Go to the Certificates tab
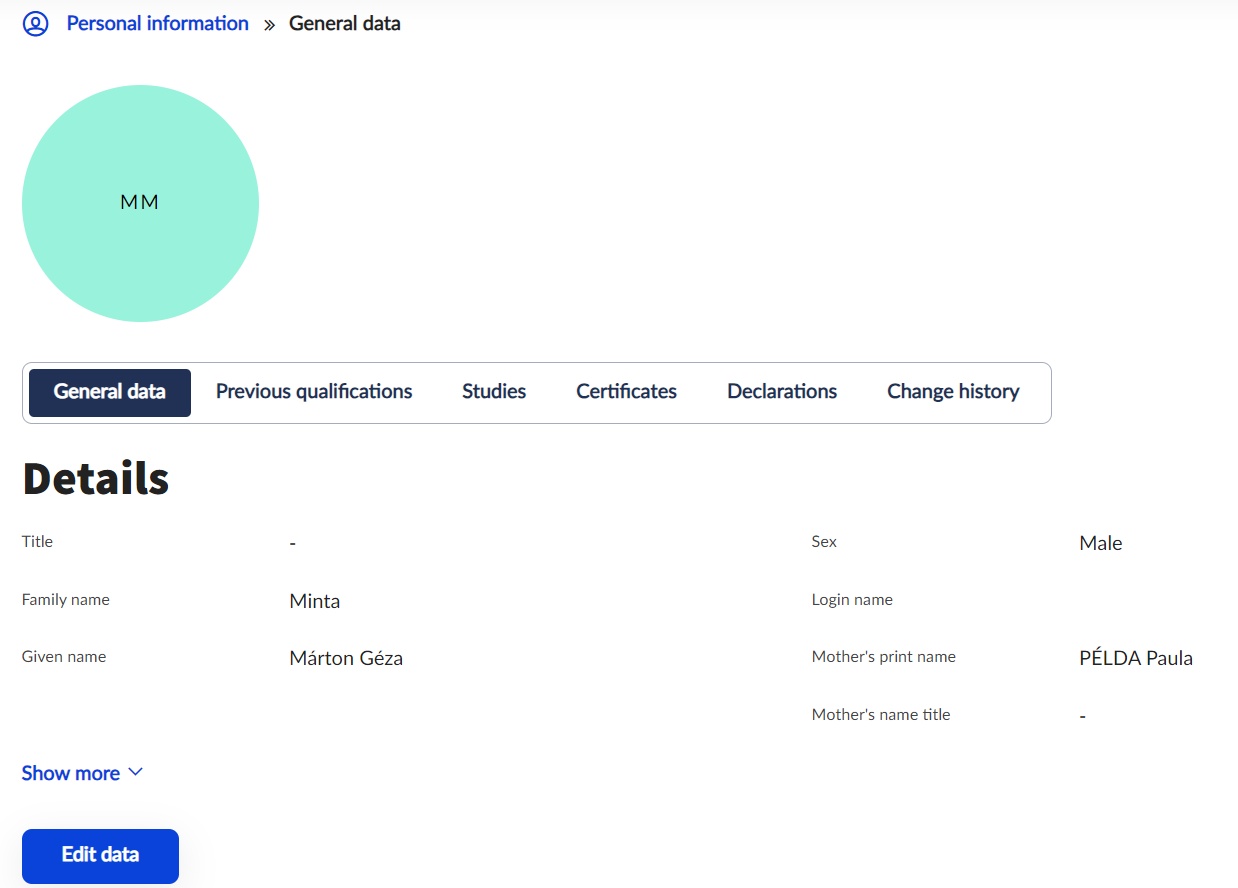Screen dimensions: 1238x888 point(626,392)
